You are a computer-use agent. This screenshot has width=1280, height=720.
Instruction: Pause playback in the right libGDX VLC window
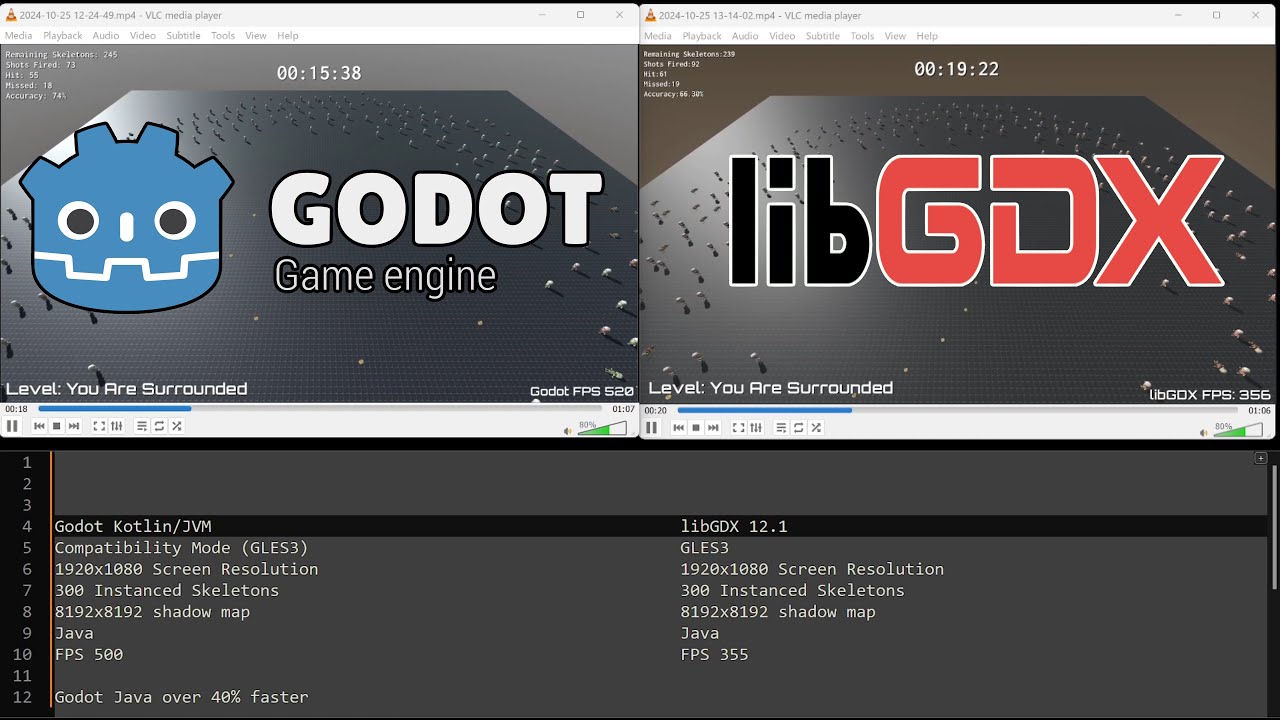click(x=651, y=427)
